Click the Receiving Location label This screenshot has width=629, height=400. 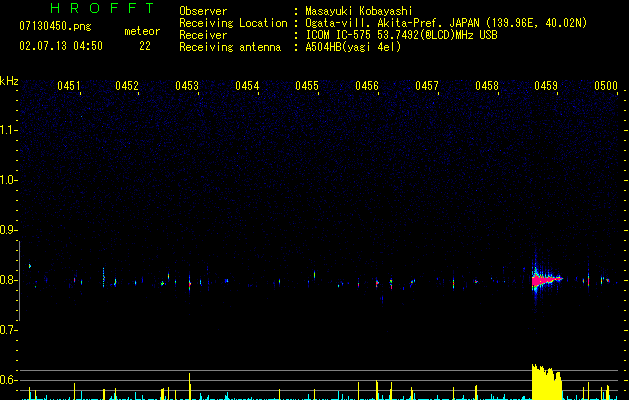click(x=233, y=23)
